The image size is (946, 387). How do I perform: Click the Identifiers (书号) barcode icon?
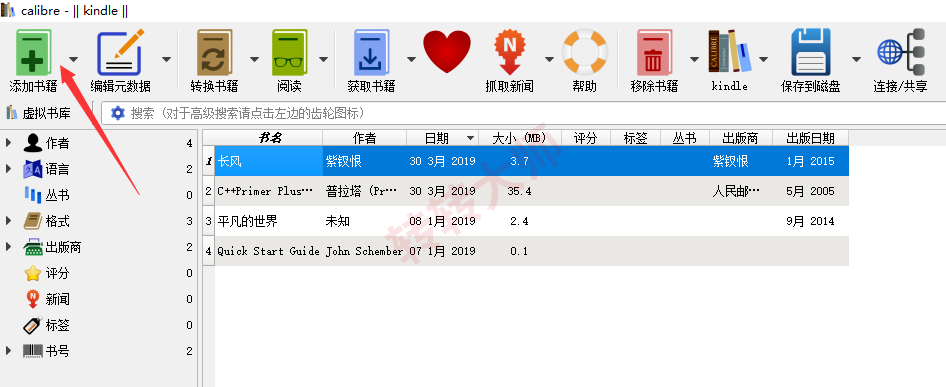click(x=33, y=351)
